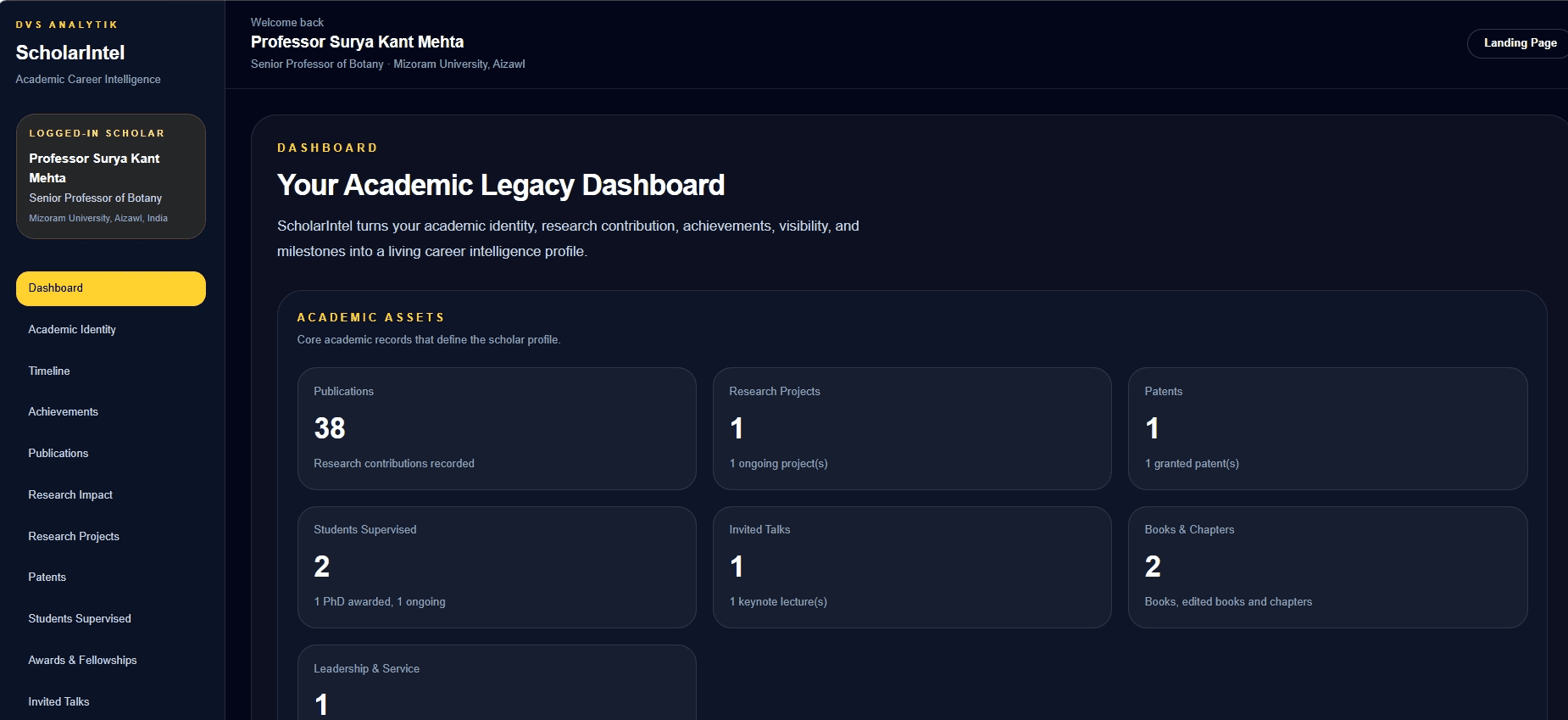Image resolution: width=1568 pixels, height=720 pixels.
Task: Go to Academic Identity section
Action: click(110, 330)
